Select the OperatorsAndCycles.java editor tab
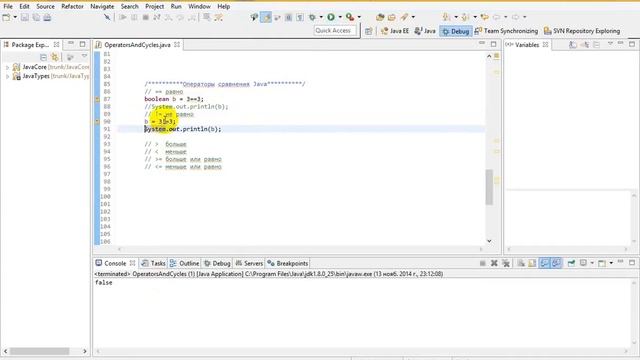 137,45
